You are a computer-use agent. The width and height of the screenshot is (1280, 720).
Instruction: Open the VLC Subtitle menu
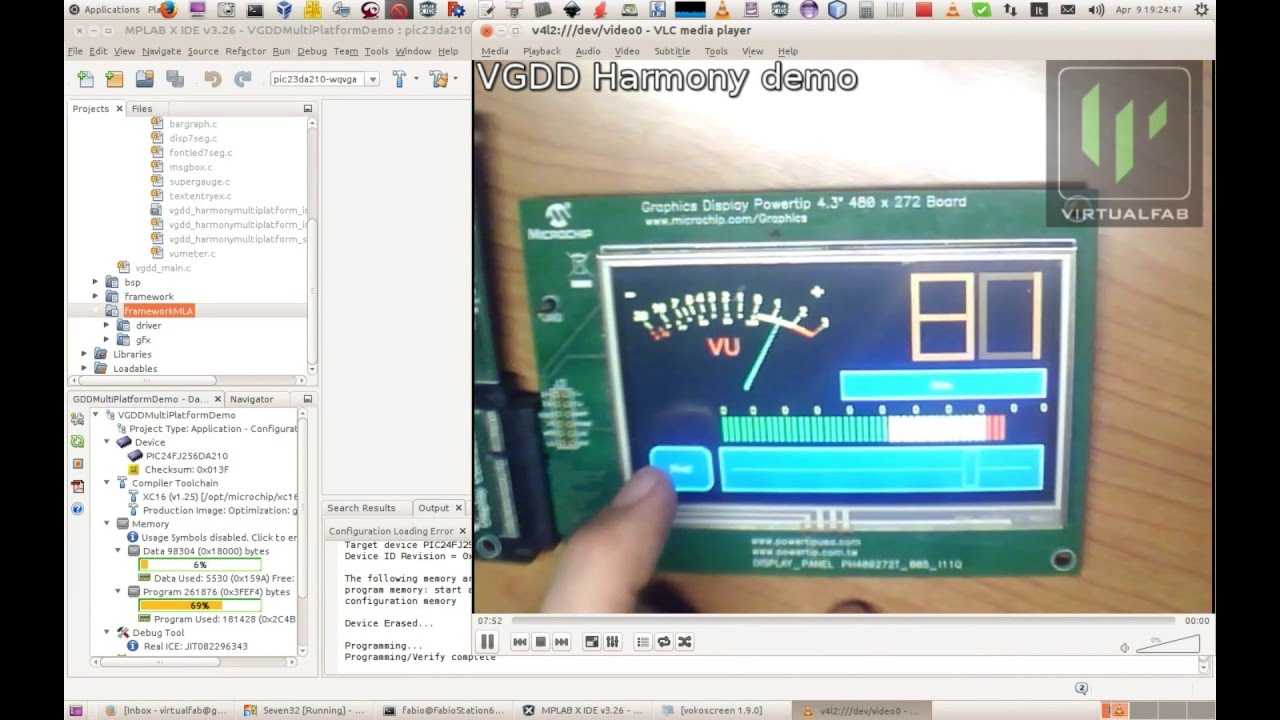coord(672,51)
